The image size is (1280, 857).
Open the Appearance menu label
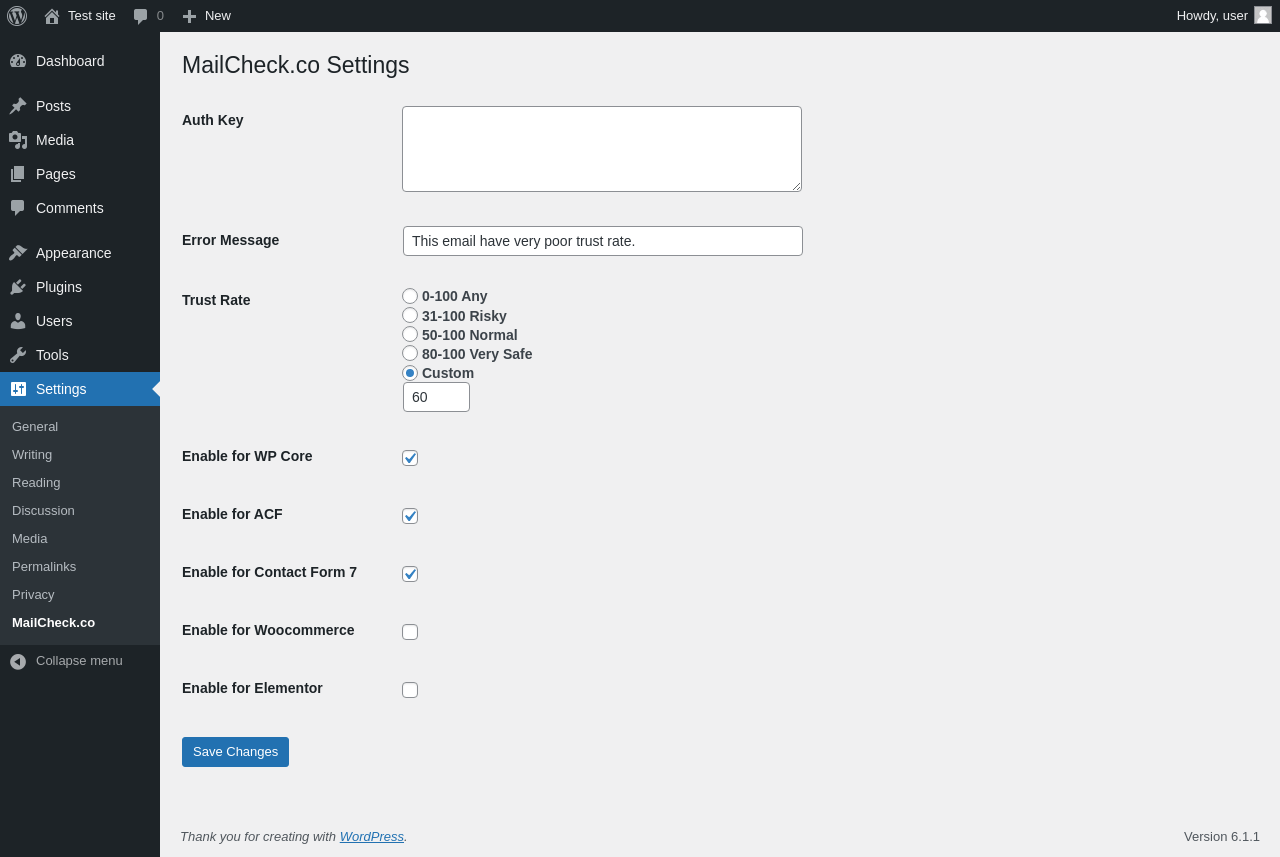pos(74,253)
